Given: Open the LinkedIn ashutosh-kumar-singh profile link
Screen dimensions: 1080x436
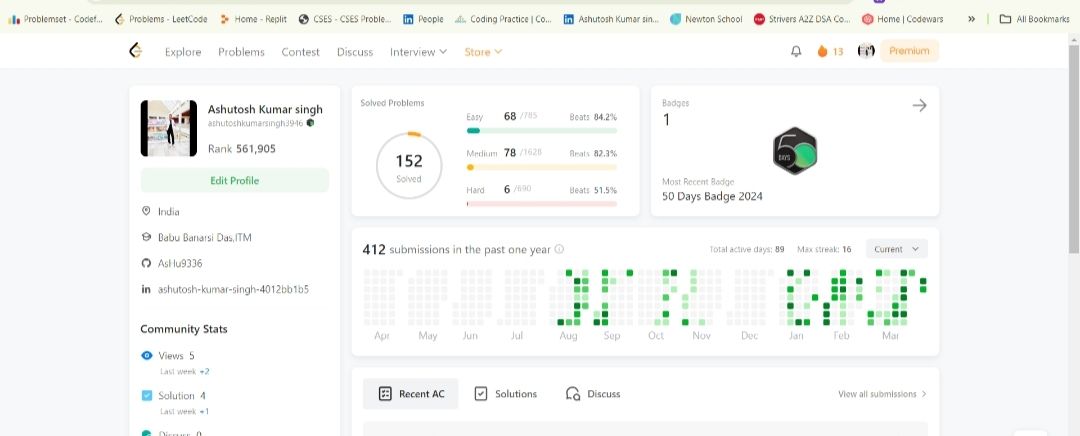Looking at the screenshot, I should pos(233,289).
